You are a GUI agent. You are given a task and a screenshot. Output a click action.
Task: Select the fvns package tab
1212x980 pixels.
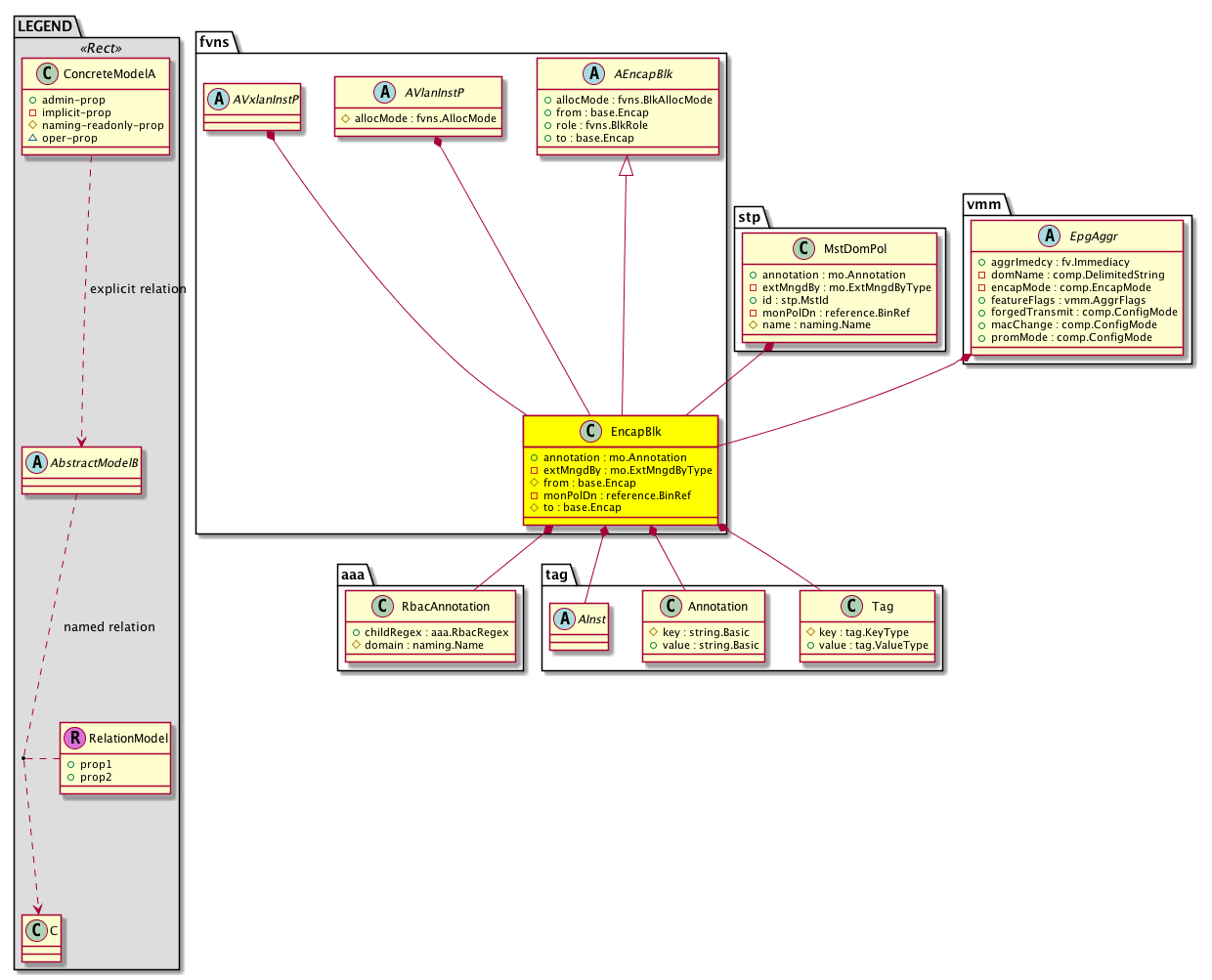coord(214,41)
